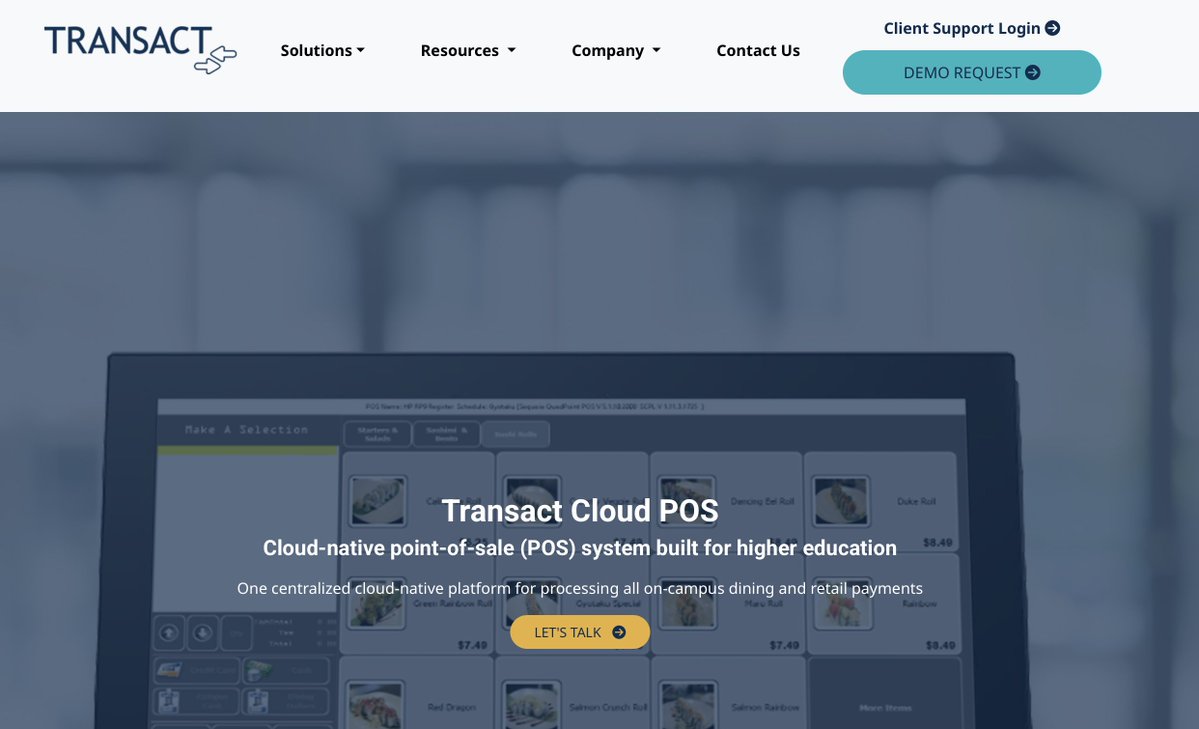Click the arrow icon in Let's Talk button

point(619,633)
